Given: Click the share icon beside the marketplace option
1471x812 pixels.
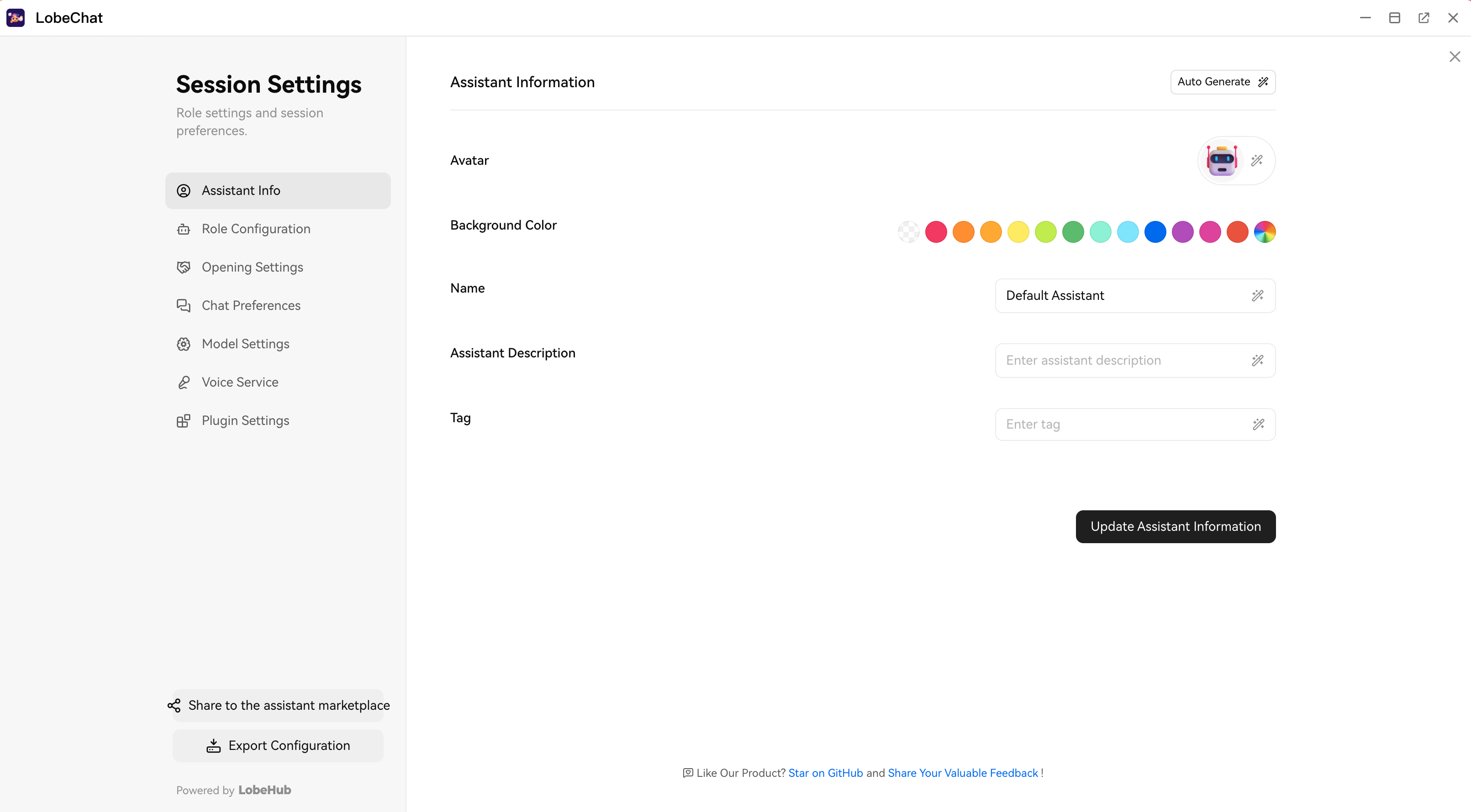Looking at the screenshot, I should pyautogui.click(x=174, y=705).
